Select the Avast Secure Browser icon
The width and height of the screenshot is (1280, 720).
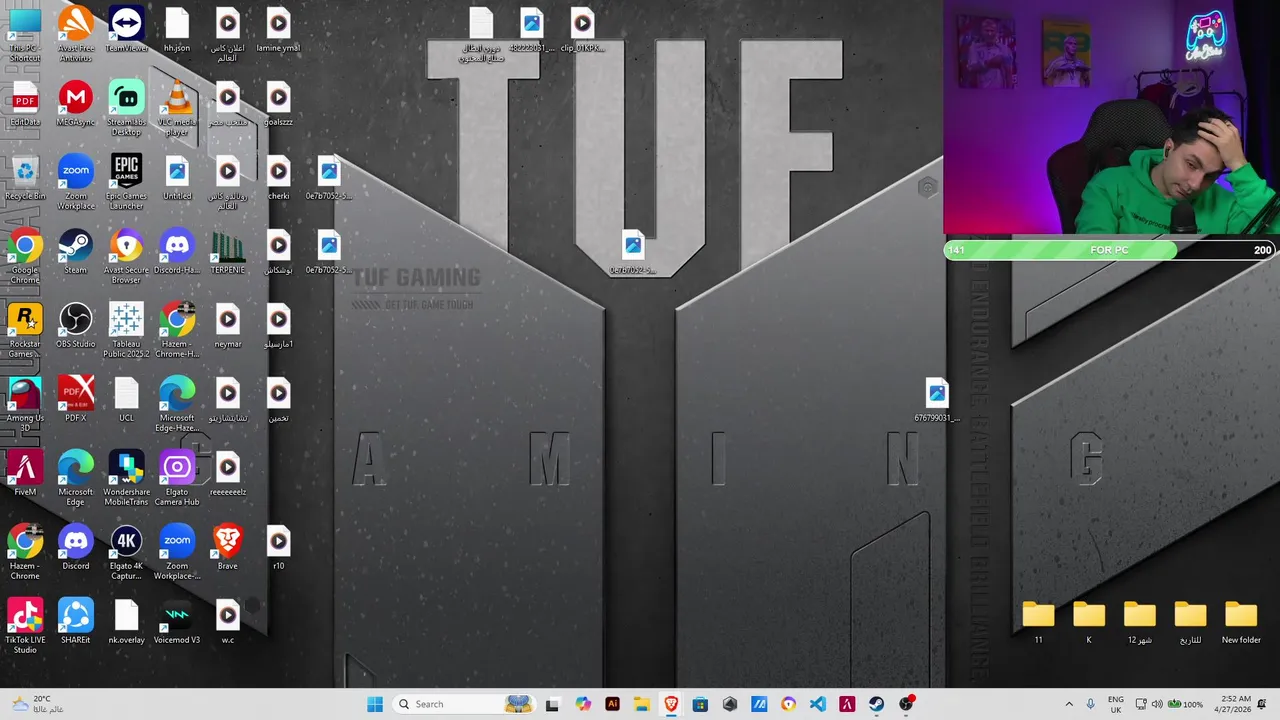tap(126, 256)
